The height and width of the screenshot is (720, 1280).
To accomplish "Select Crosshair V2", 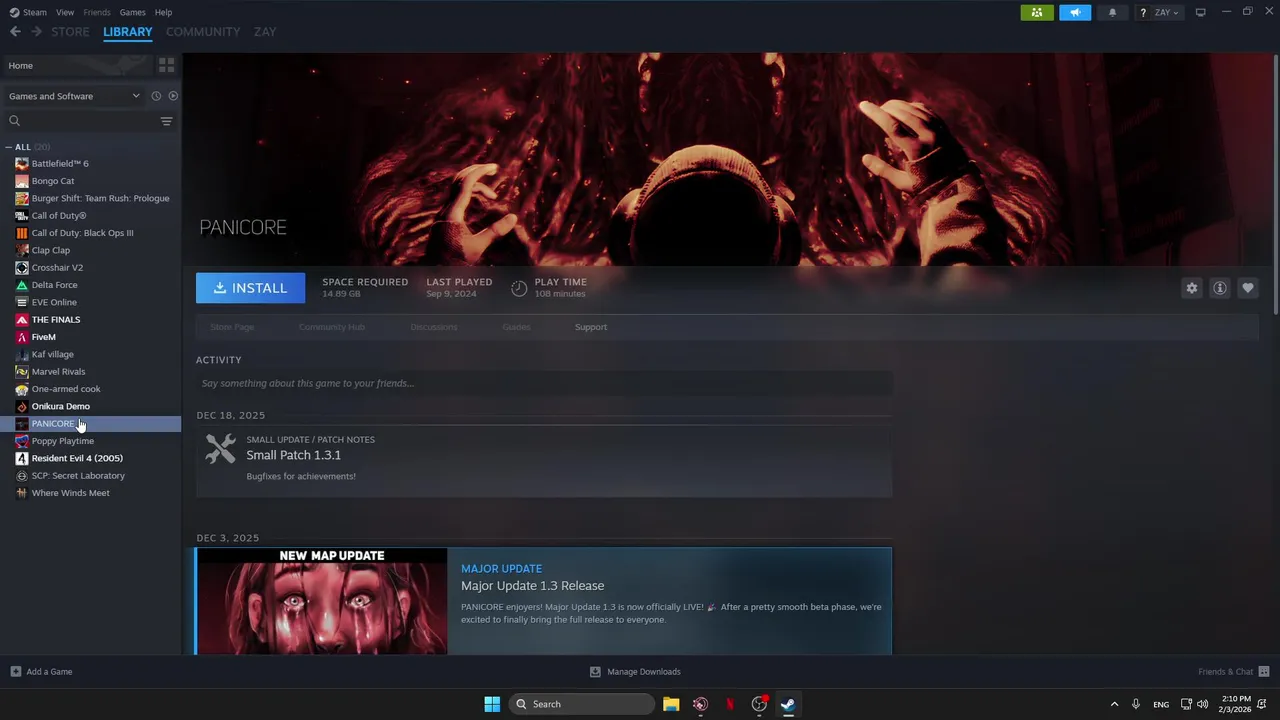I will (90, 268).
